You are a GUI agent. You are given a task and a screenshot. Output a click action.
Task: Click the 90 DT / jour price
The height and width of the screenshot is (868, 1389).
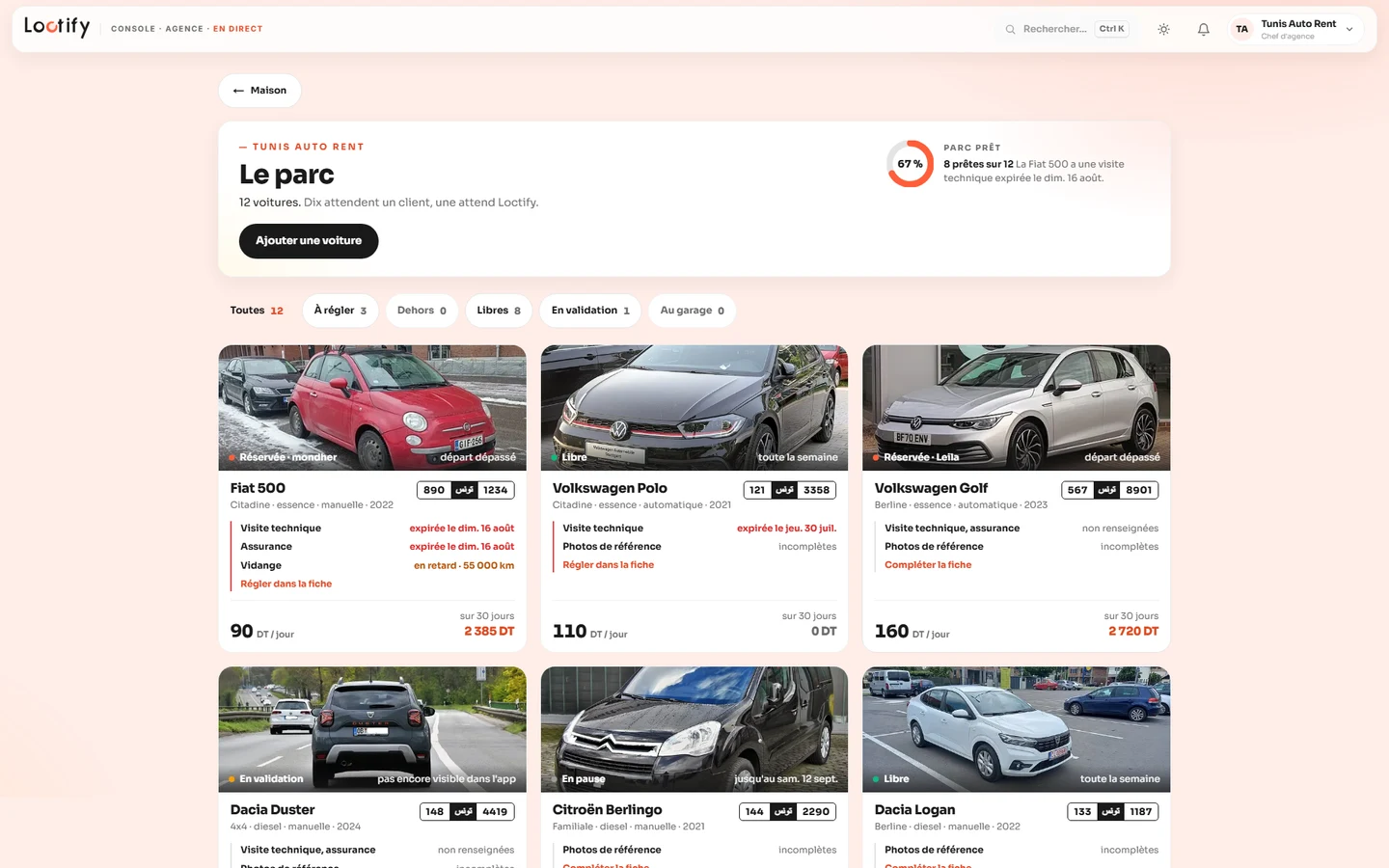262,632
